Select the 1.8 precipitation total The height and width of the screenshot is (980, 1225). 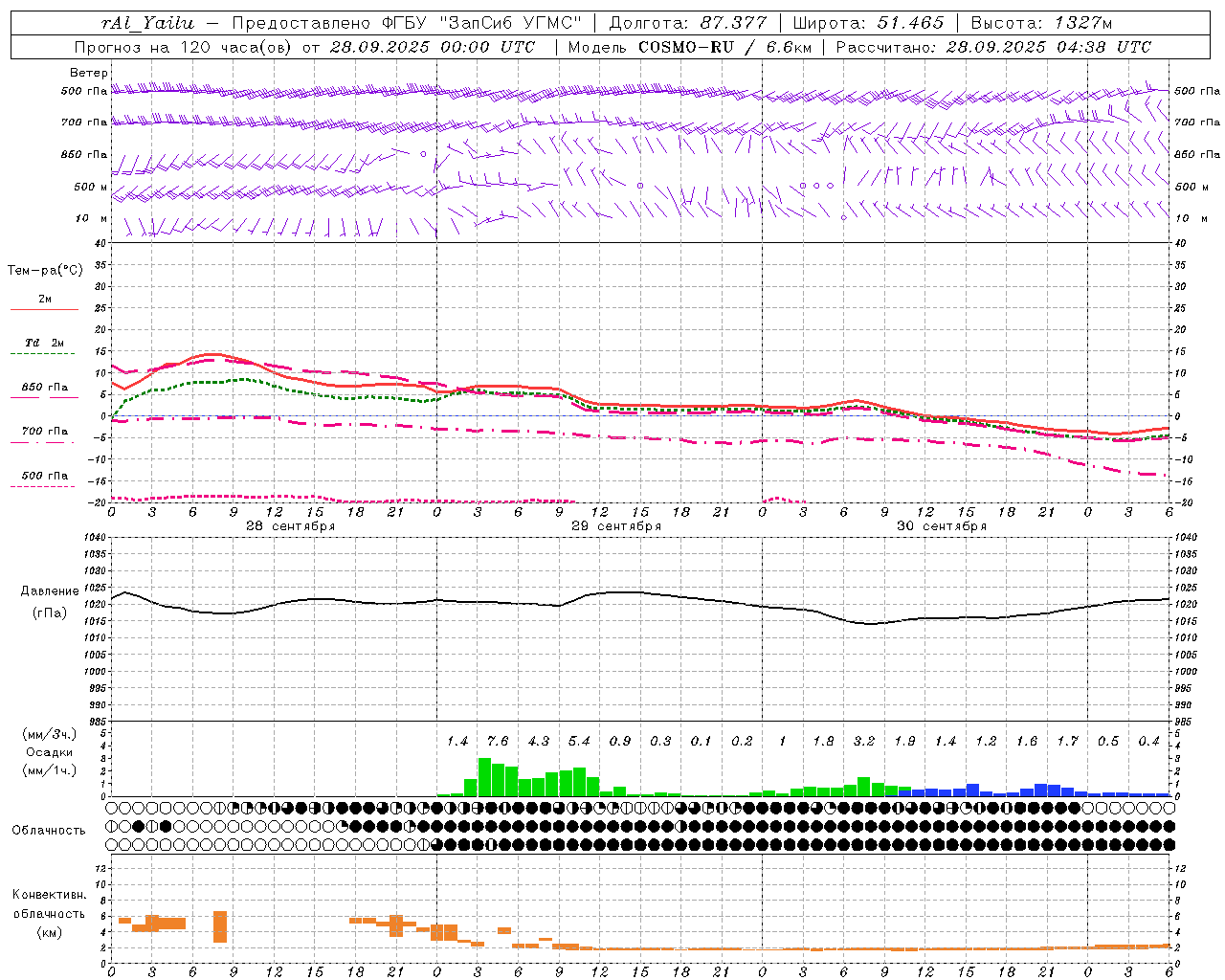(x=823, y=741)
